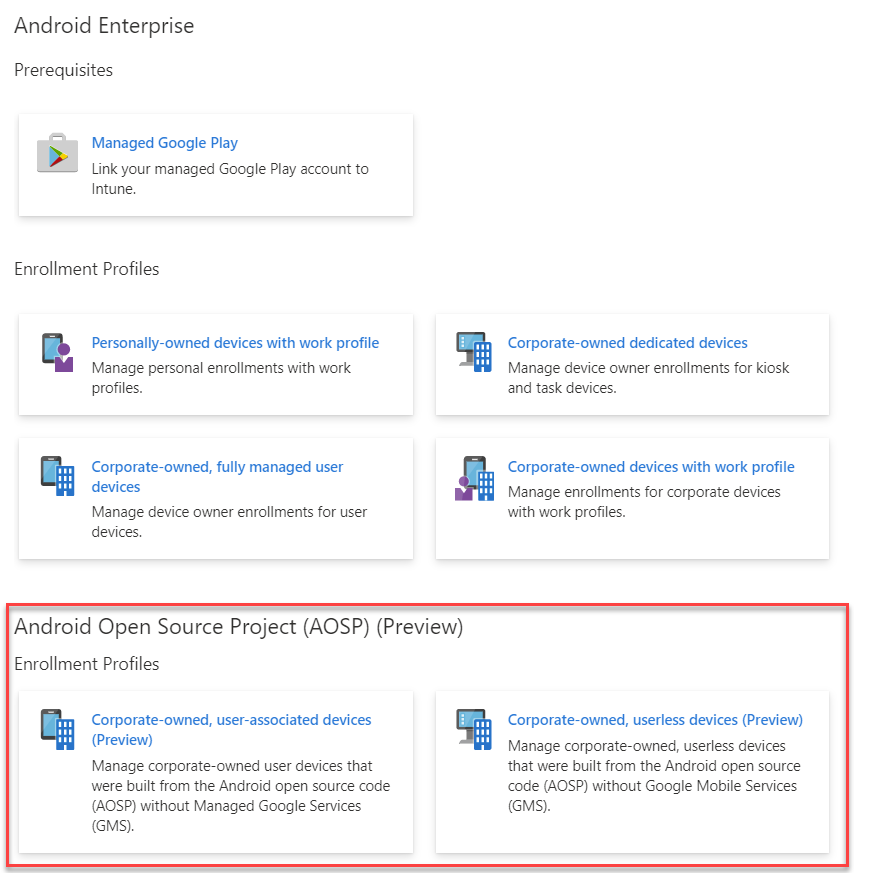Open Personally-owned devices with work profile
Viewport: 891px width, 873px height.
pos(234,342)
